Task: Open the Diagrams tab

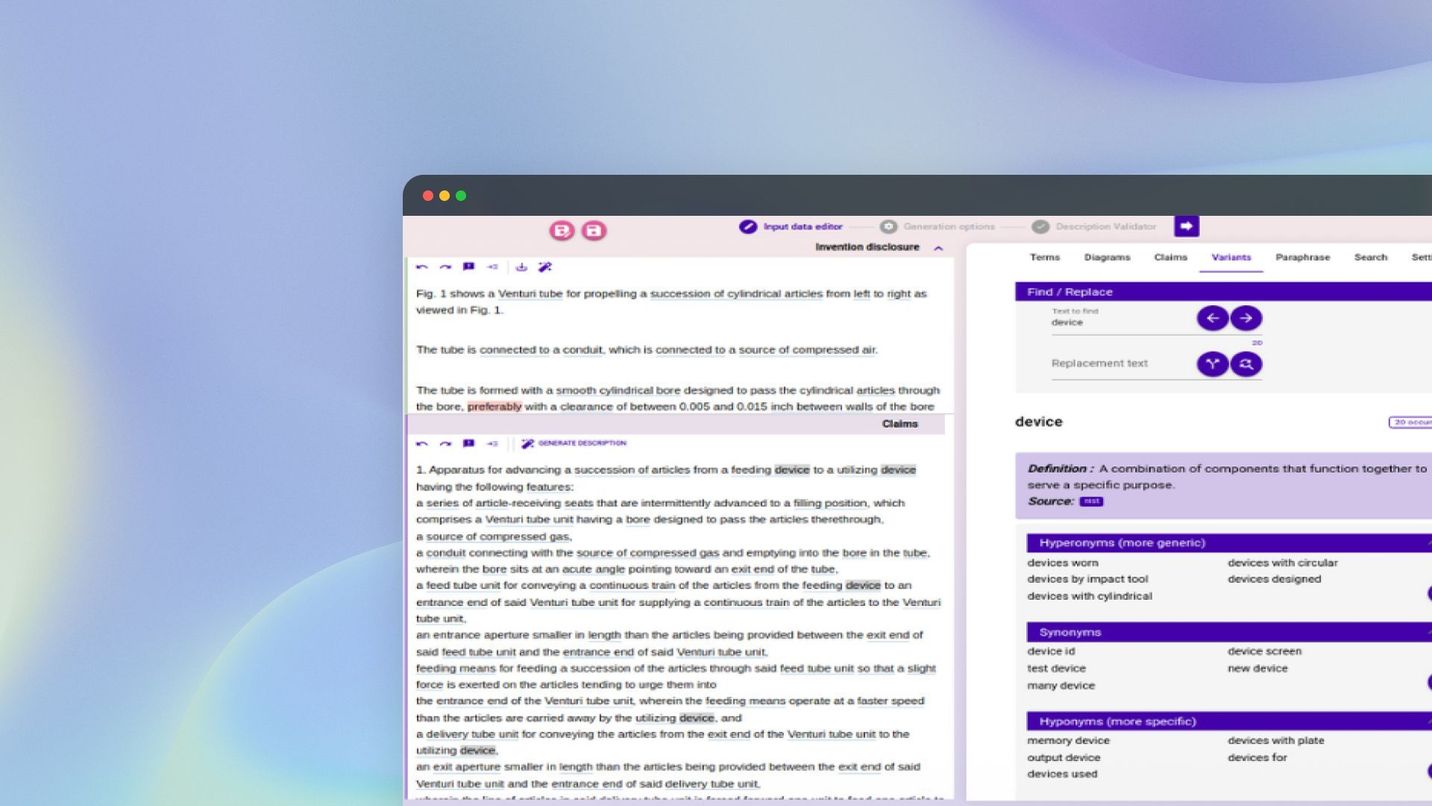Action: click(x=1107, y=257)
